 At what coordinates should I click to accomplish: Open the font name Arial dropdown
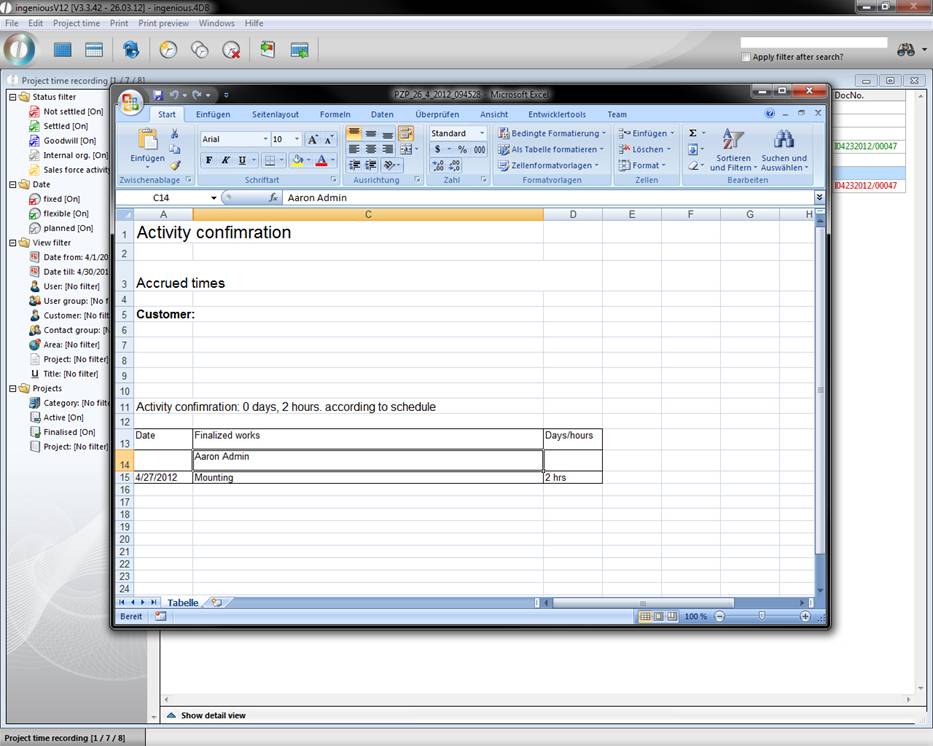265,139
